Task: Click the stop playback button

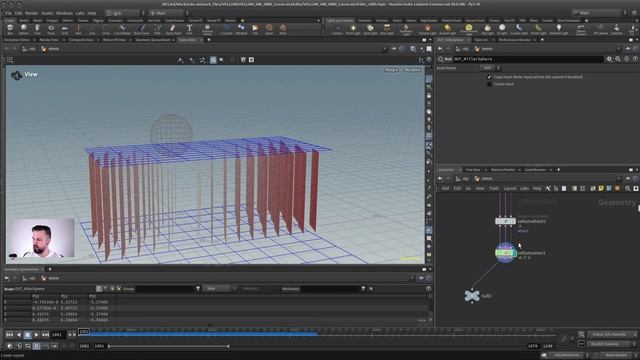Action: [27, 335]
